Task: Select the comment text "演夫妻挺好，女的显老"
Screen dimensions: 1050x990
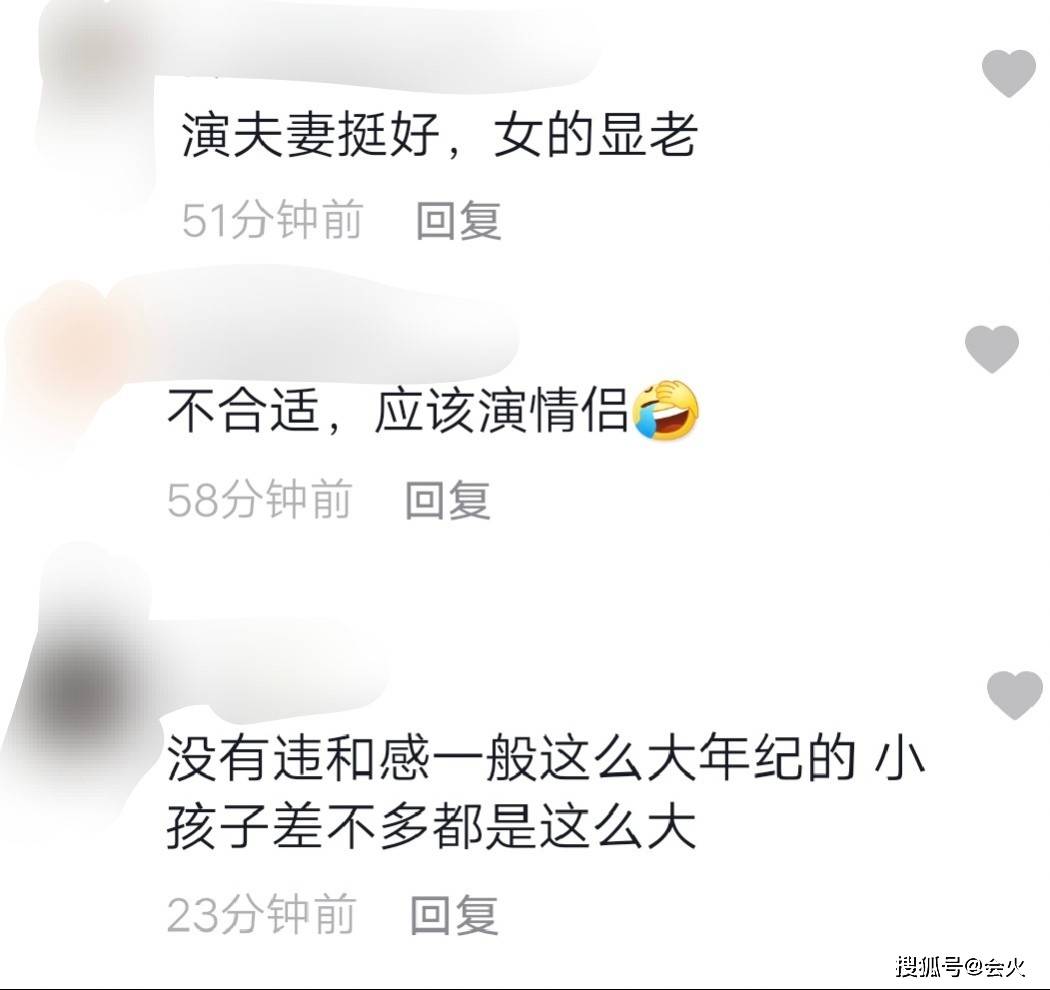Action: point(439,136)
